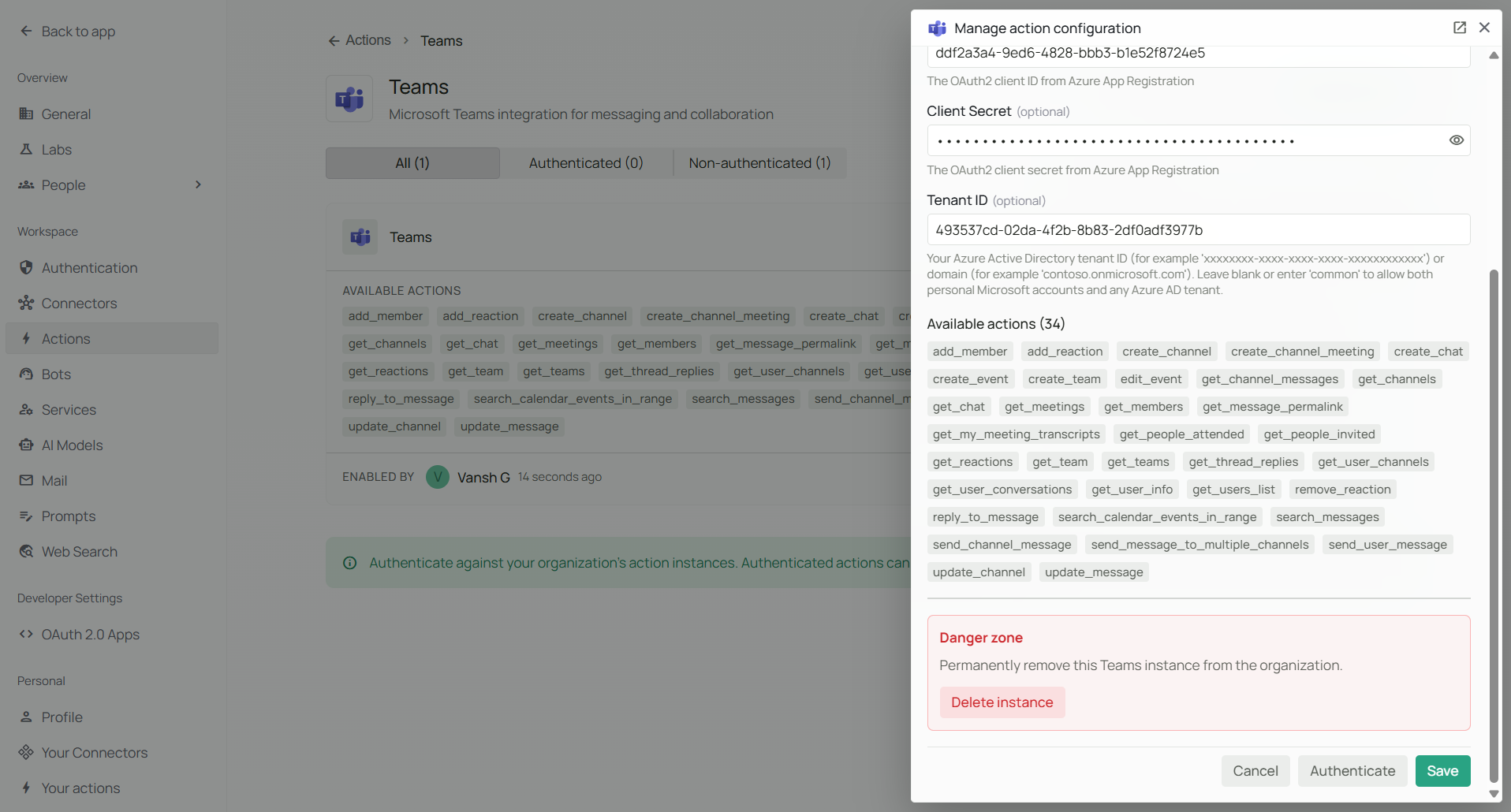Screen dimensions: 1511x812
Task: Click the Back to app arrow
Action: pyautogui.click(x=25, y=31)
